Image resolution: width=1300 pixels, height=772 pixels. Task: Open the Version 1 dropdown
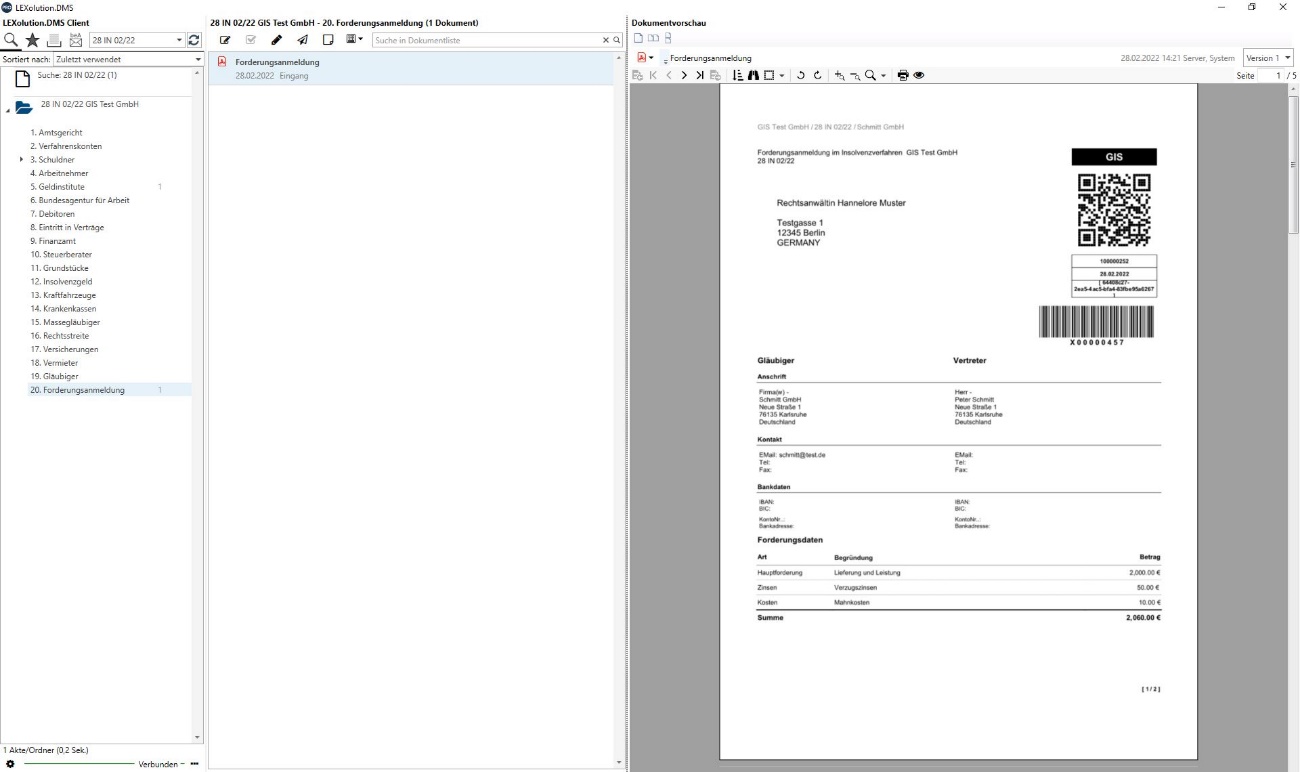[1268, 58]
